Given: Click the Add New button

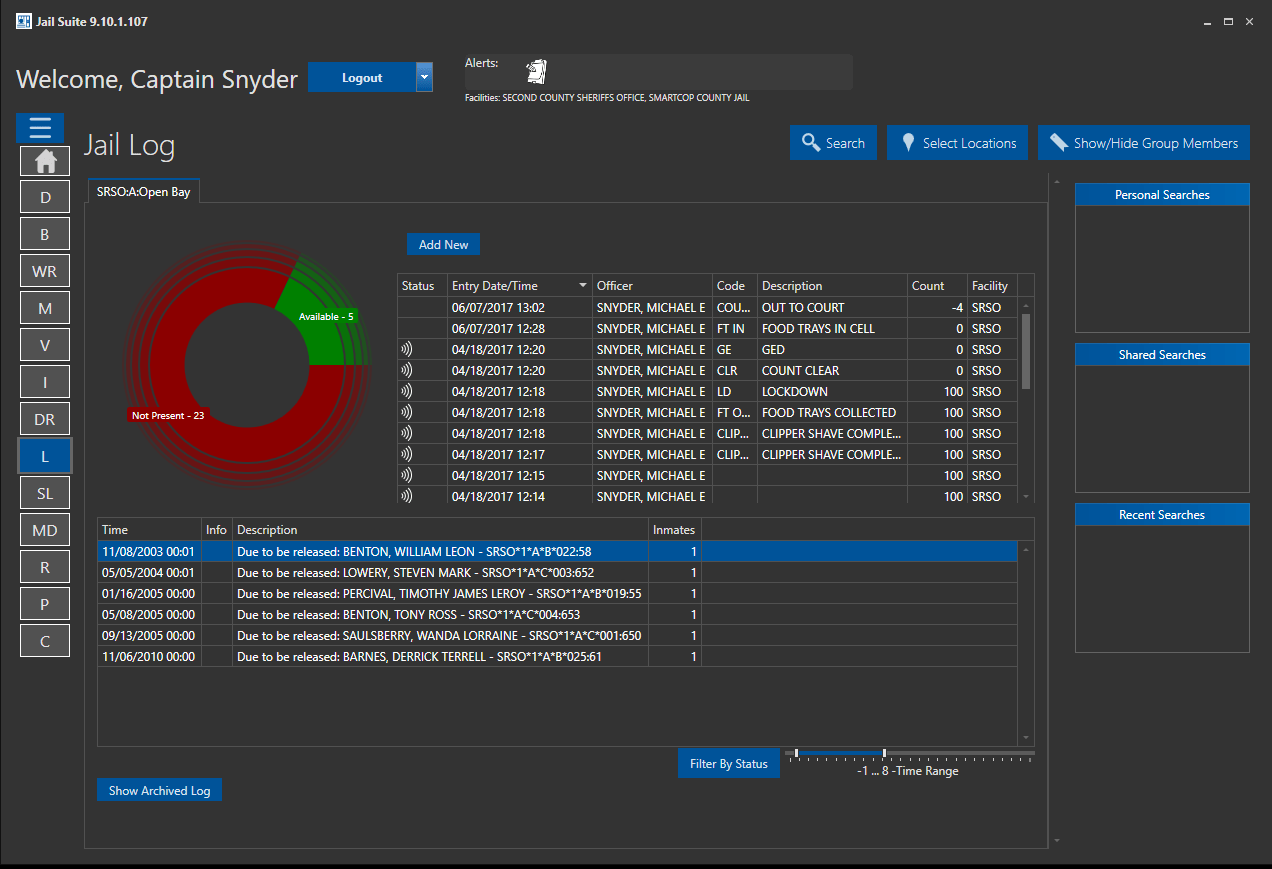Looking at the screenshot, I should [443, 245].
